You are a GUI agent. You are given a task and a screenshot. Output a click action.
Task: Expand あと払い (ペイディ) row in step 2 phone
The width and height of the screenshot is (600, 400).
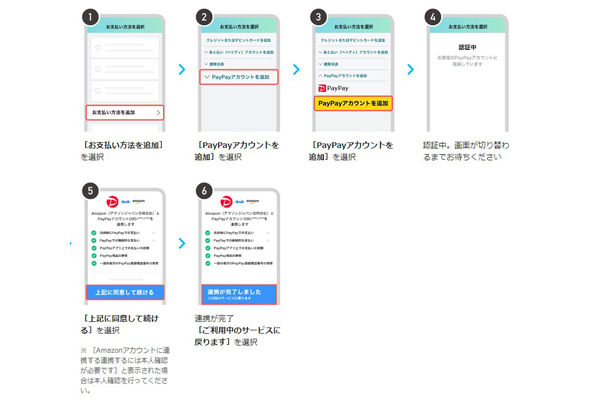coord(239,52)
